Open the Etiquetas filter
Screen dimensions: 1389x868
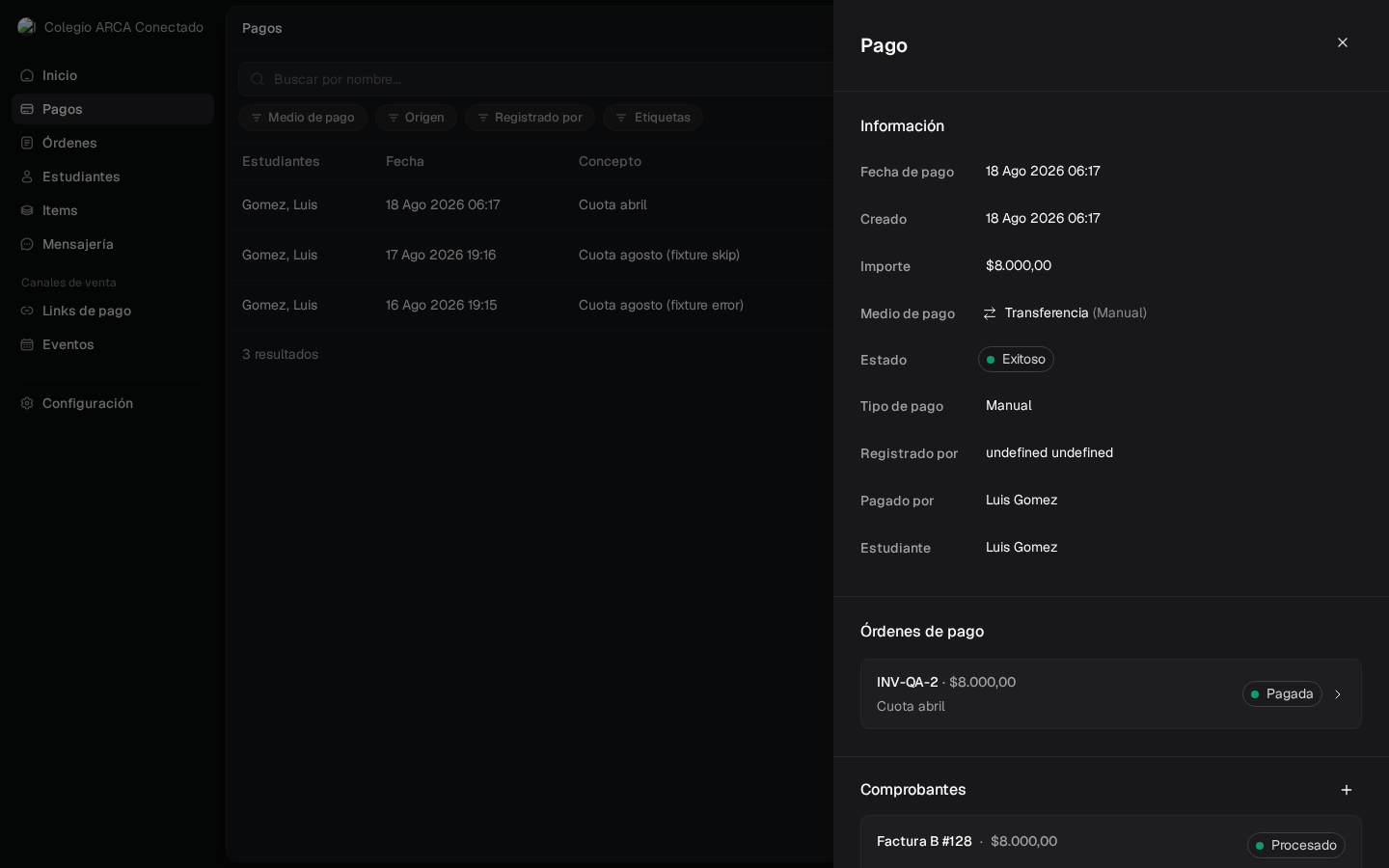(653, 118)
